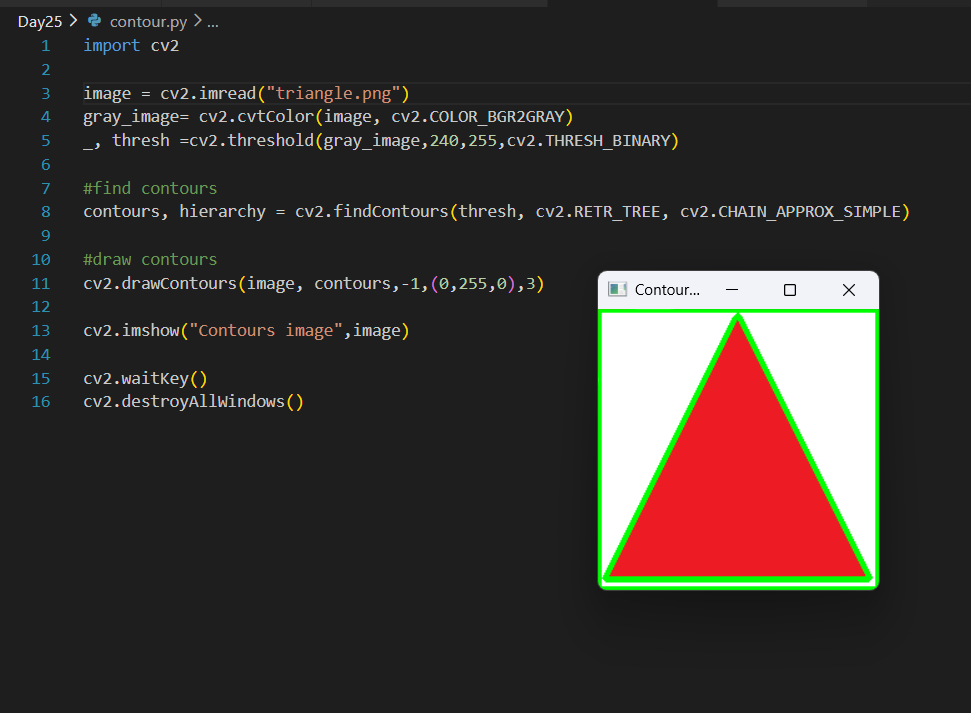This screenshot has width=971, height=713.
Task: Click line number 16 in the gutter
Action: point(41,402)
